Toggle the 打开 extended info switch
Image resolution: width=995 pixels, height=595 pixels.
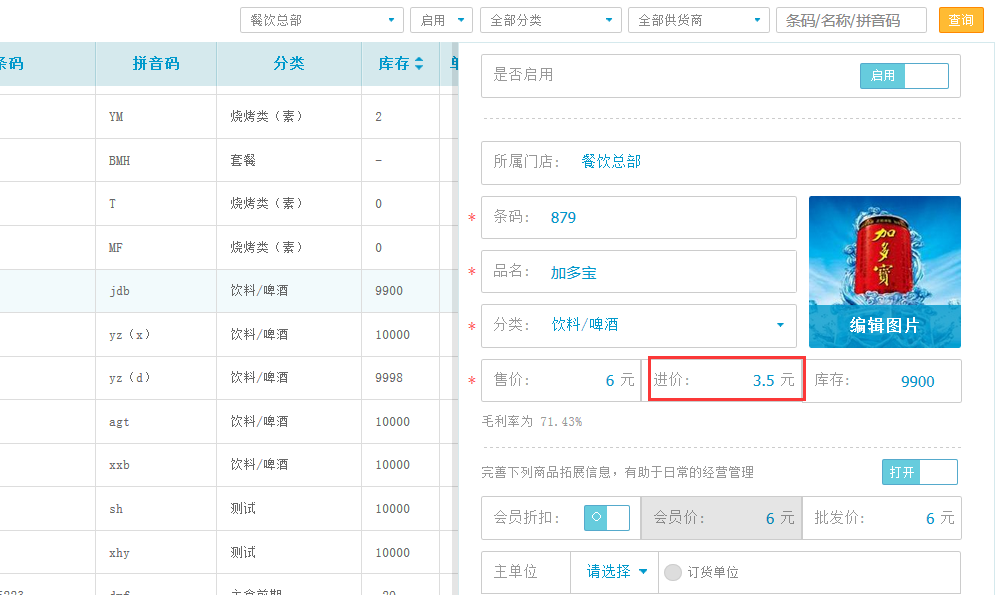tap(919, 472)
